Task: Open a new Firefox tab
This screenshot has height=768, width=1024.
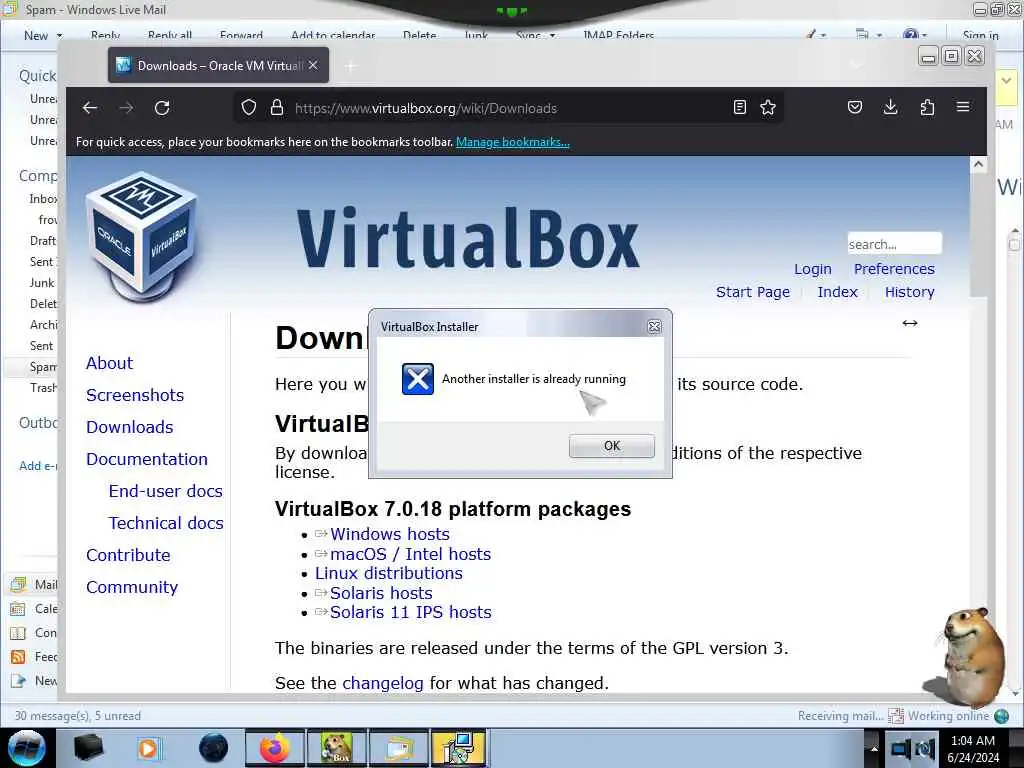Action: (x=351, y=66)
